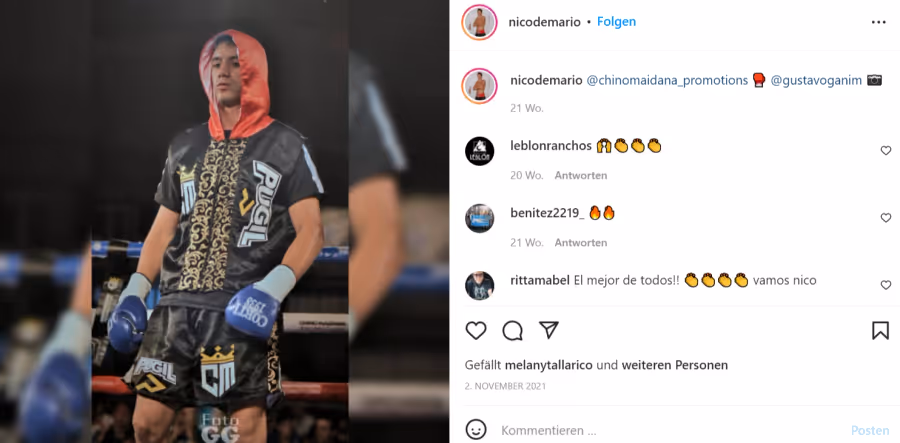Like rittamabel comment with small heart
This screenshot has width=900, height=443.
pos(886,285)
